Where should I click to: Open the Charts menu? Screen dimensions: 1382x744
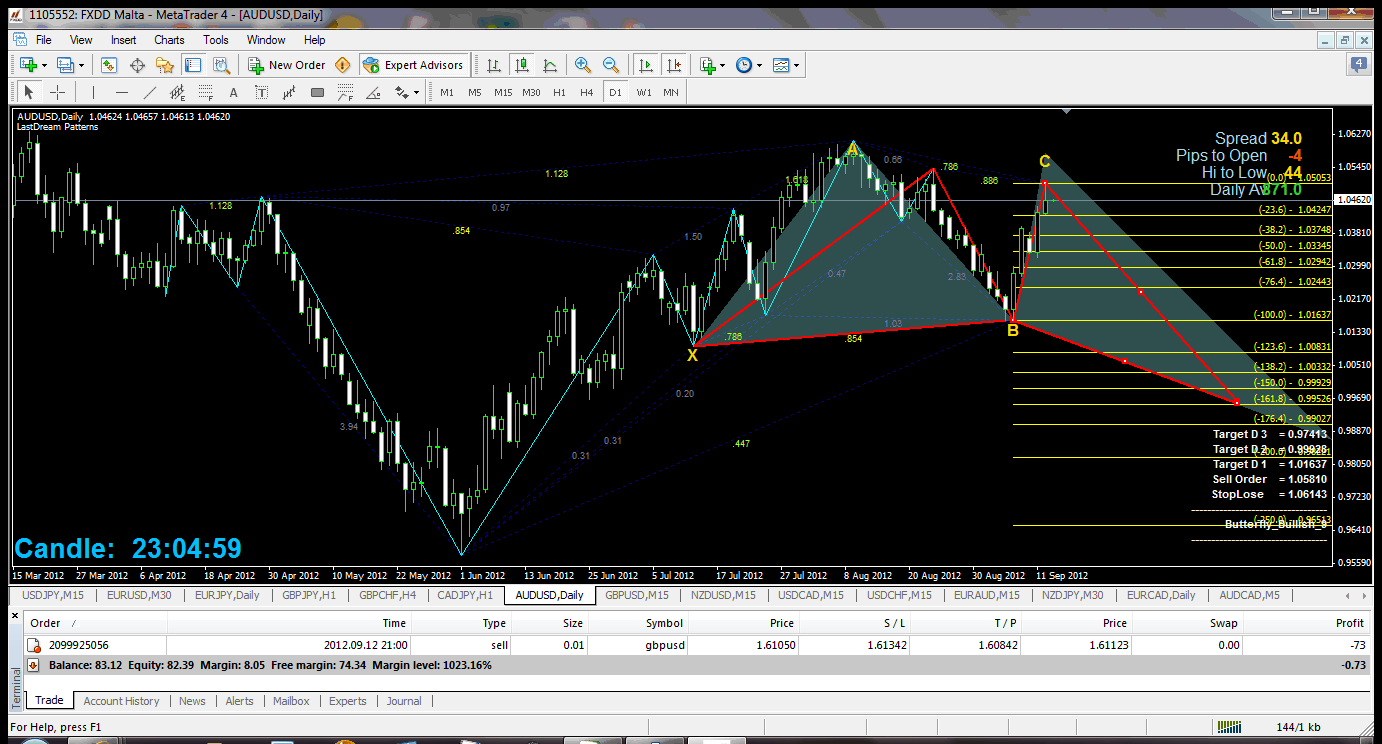click(169, 40)
